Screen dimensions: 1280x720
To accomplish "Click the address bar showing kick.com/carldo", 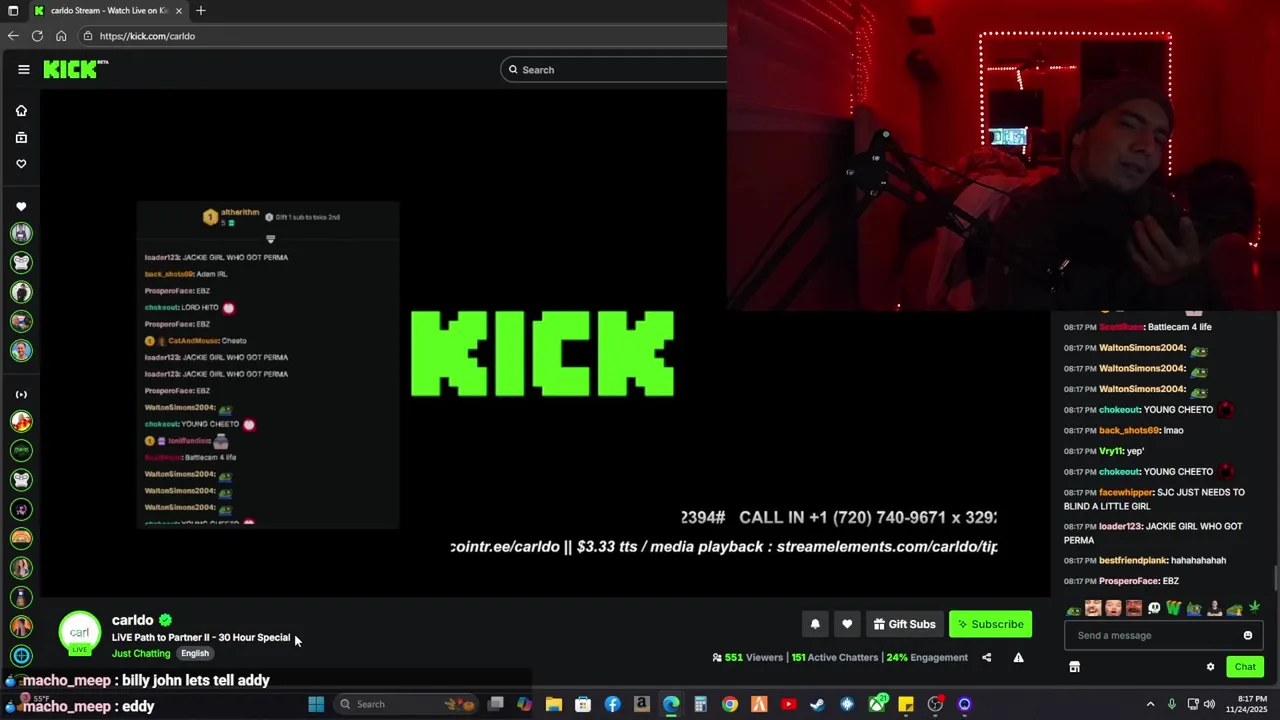I will click(x=400, y=36).
